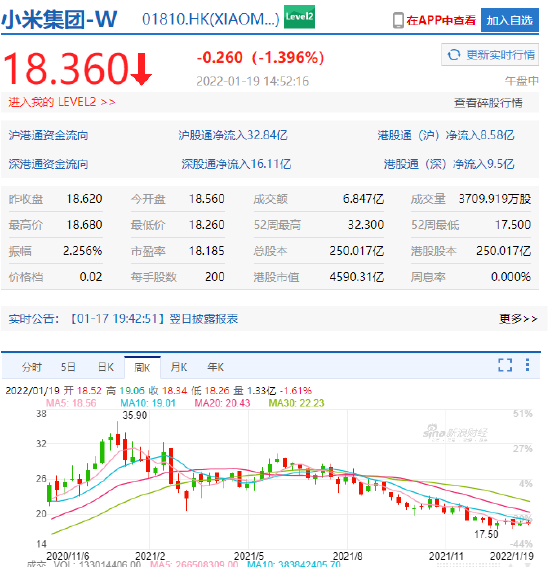
Task: Click the sina 新浪财经 watermark logo
Action: pos(455,432)
